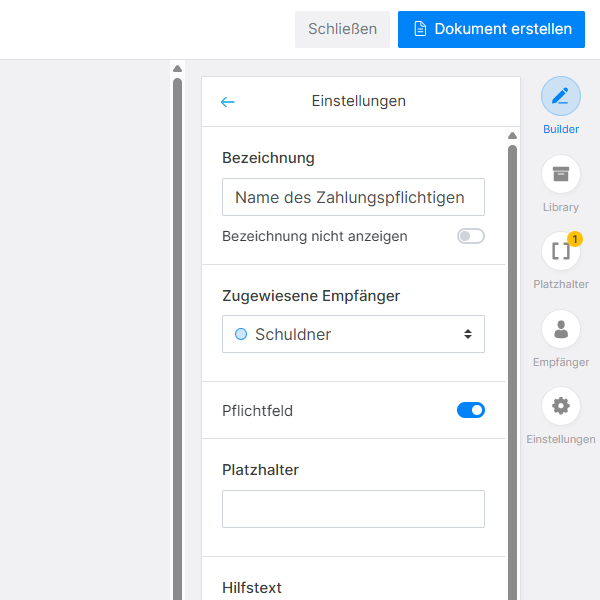Click the Einstellungen label under the gear icon

pos(561,439)
